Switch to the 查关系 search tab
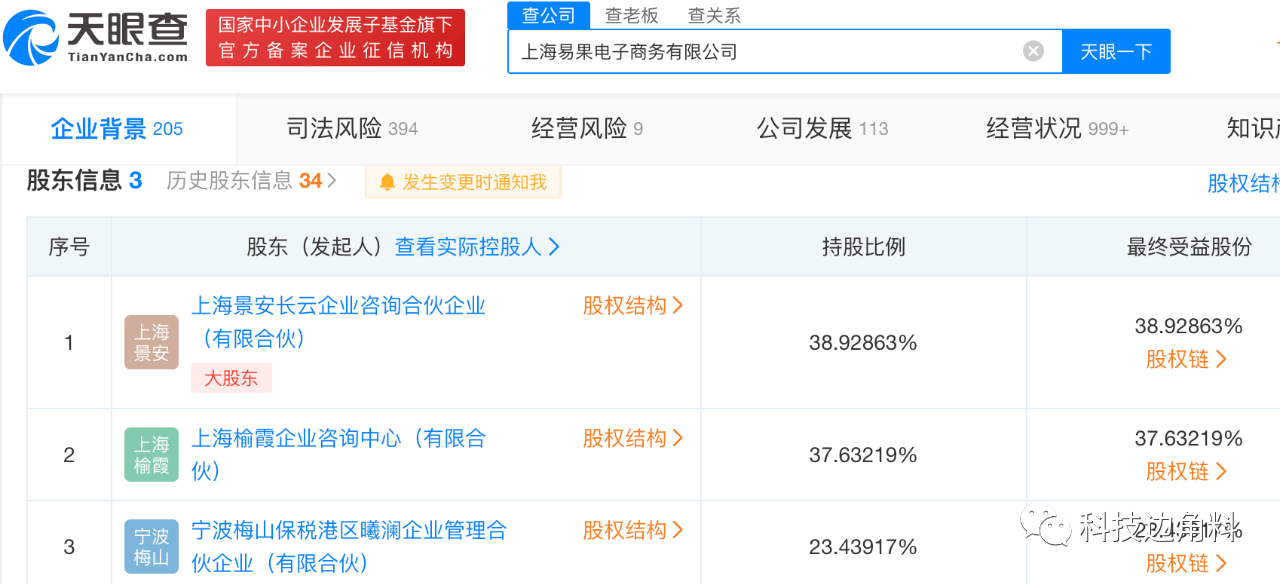 (715, 15)
